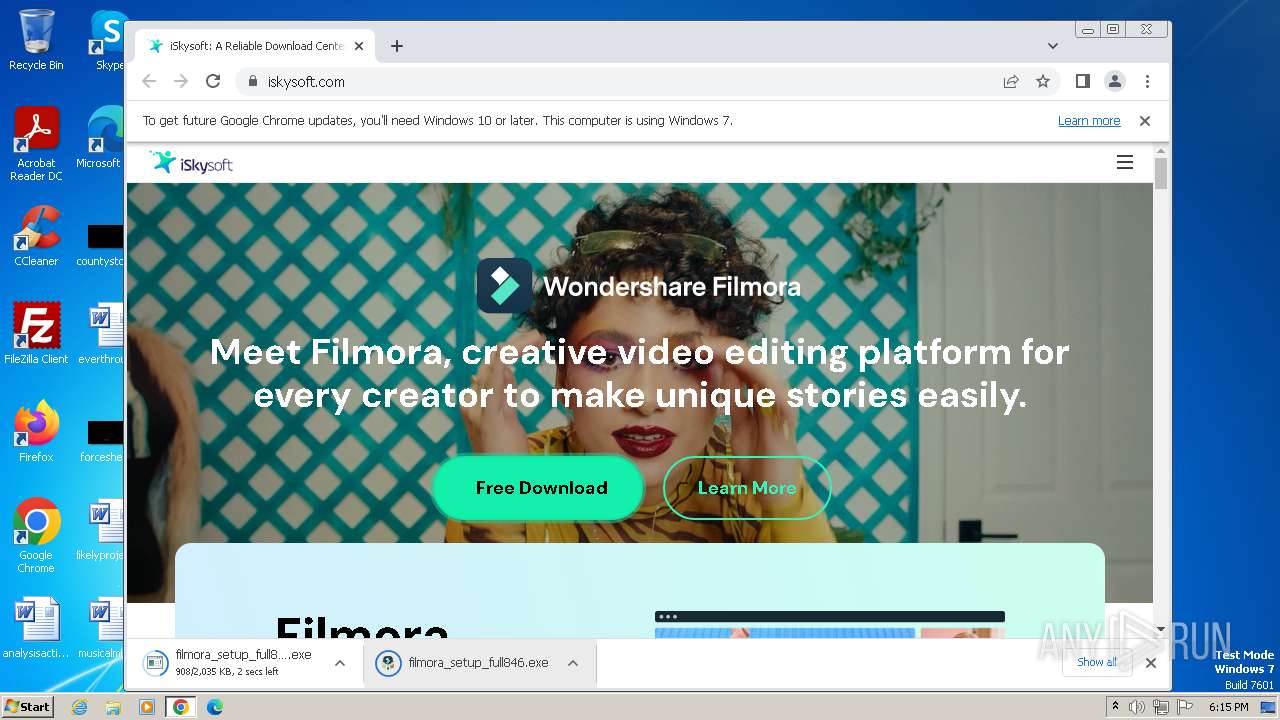Viewport: 1280px width, 720px height.
Task: Open the Windows Start menu
Action: [x=28, y=706]
